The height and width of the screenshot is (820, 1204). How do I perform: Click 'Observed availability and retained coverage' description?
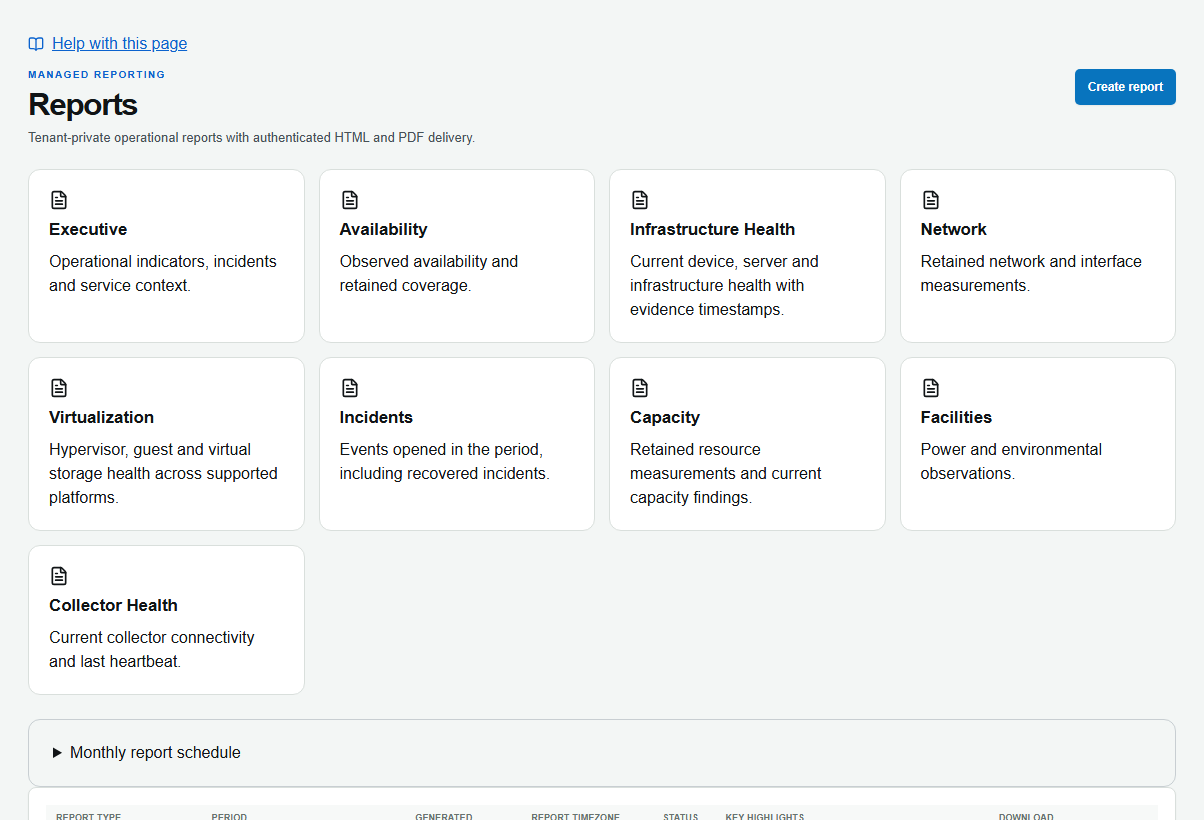click(x=429, y=274)
